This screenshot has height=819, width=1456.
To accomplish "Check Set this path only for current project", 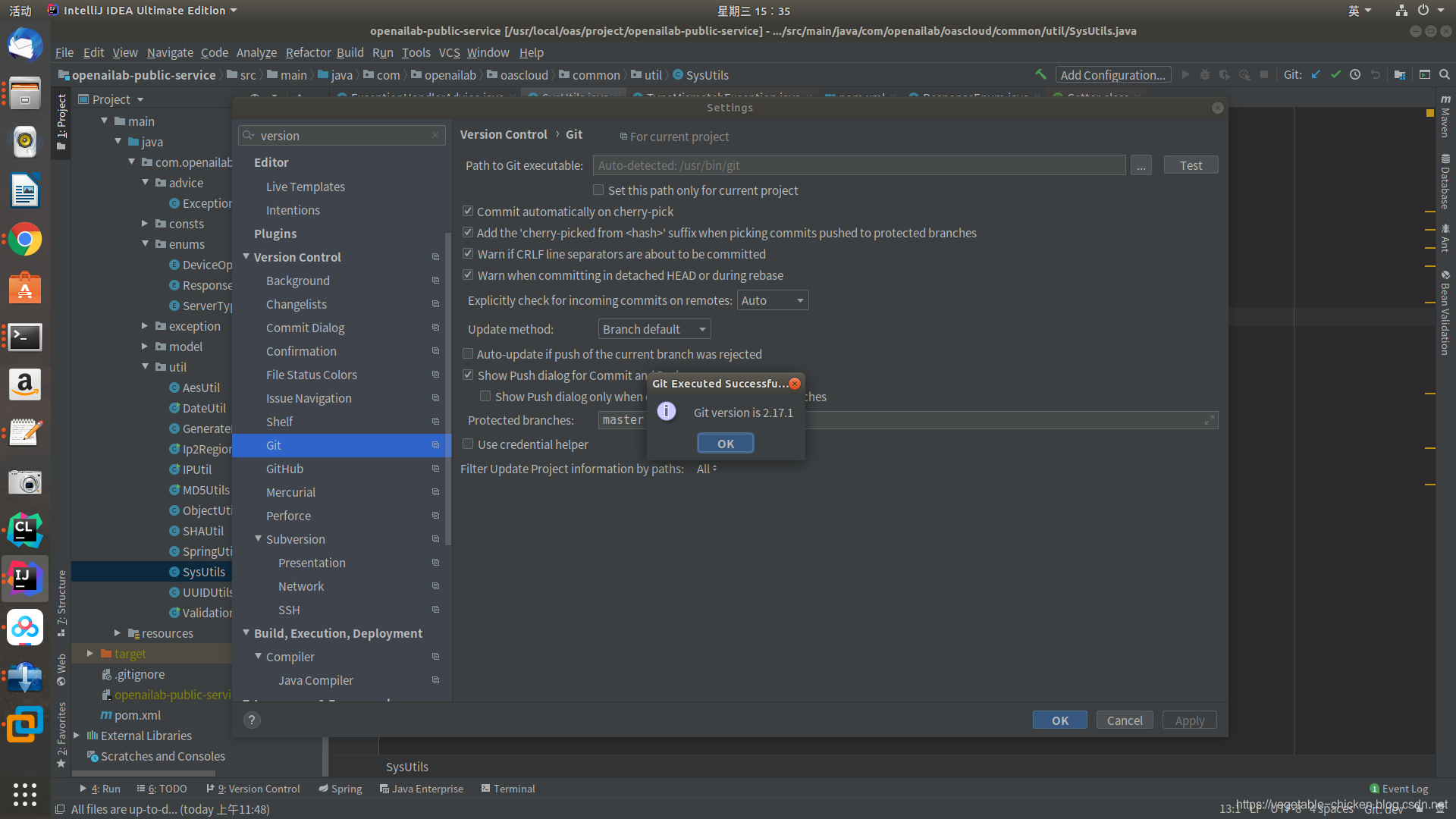I will pos(598,190).
